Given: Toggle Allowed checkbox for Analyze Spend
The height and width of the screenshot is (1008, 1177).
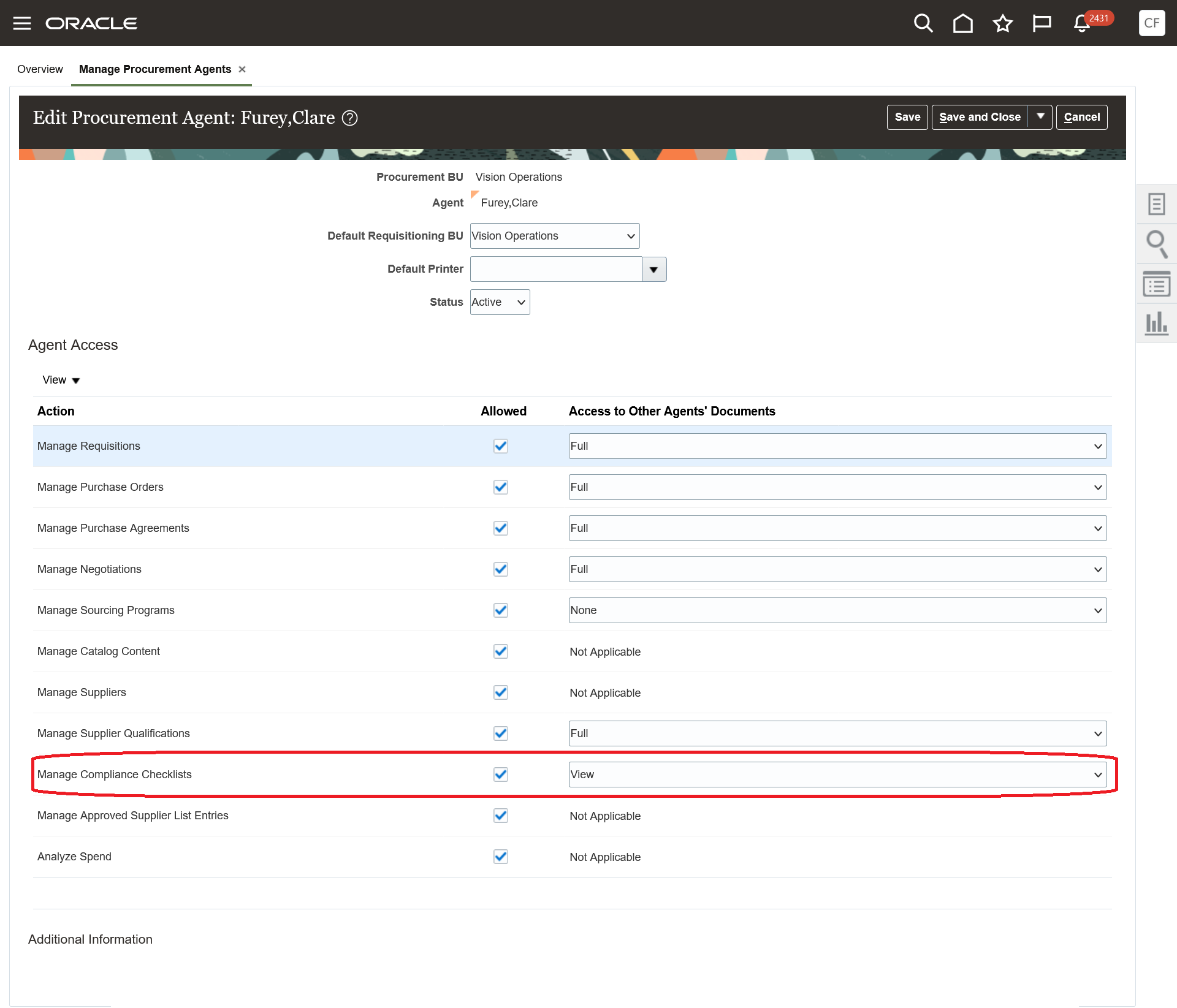Looking at the screenshot, I should point(501,857).
